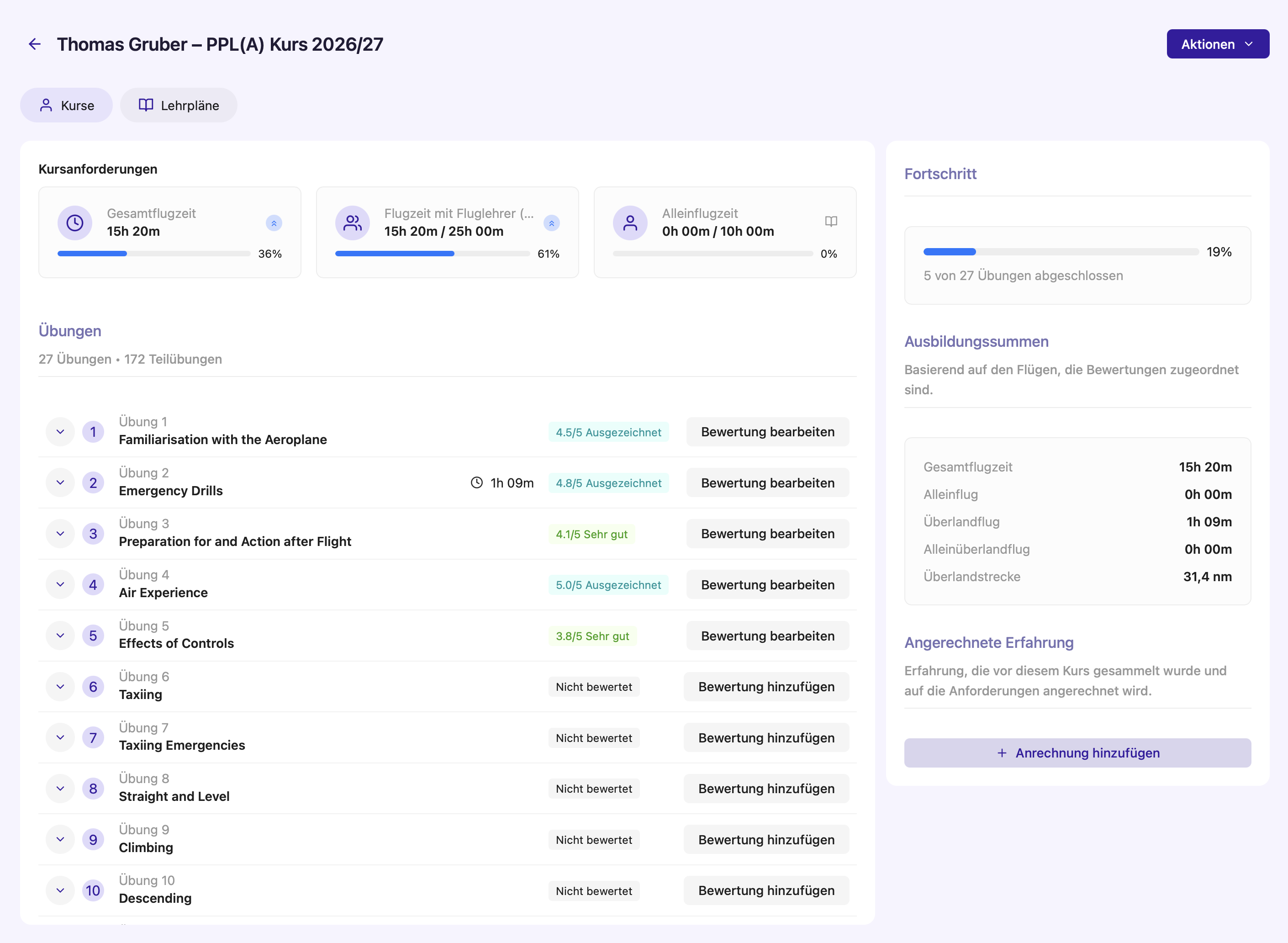Click the clock icon beside 1h 09m

[476, 483]
